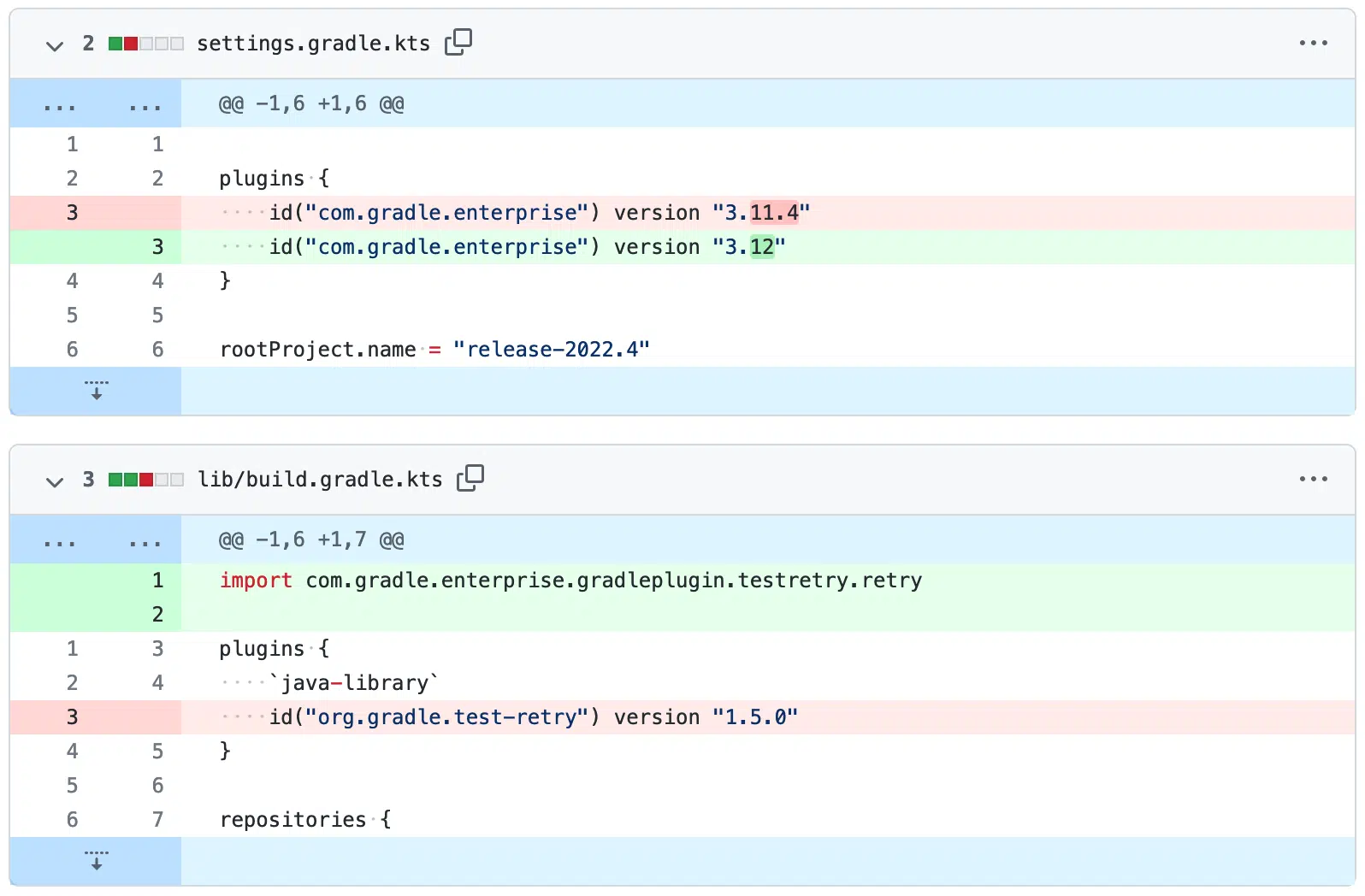Select line rootProject.name = "release-2022.4"
The image size is (1365, 896).
(682, 350)
